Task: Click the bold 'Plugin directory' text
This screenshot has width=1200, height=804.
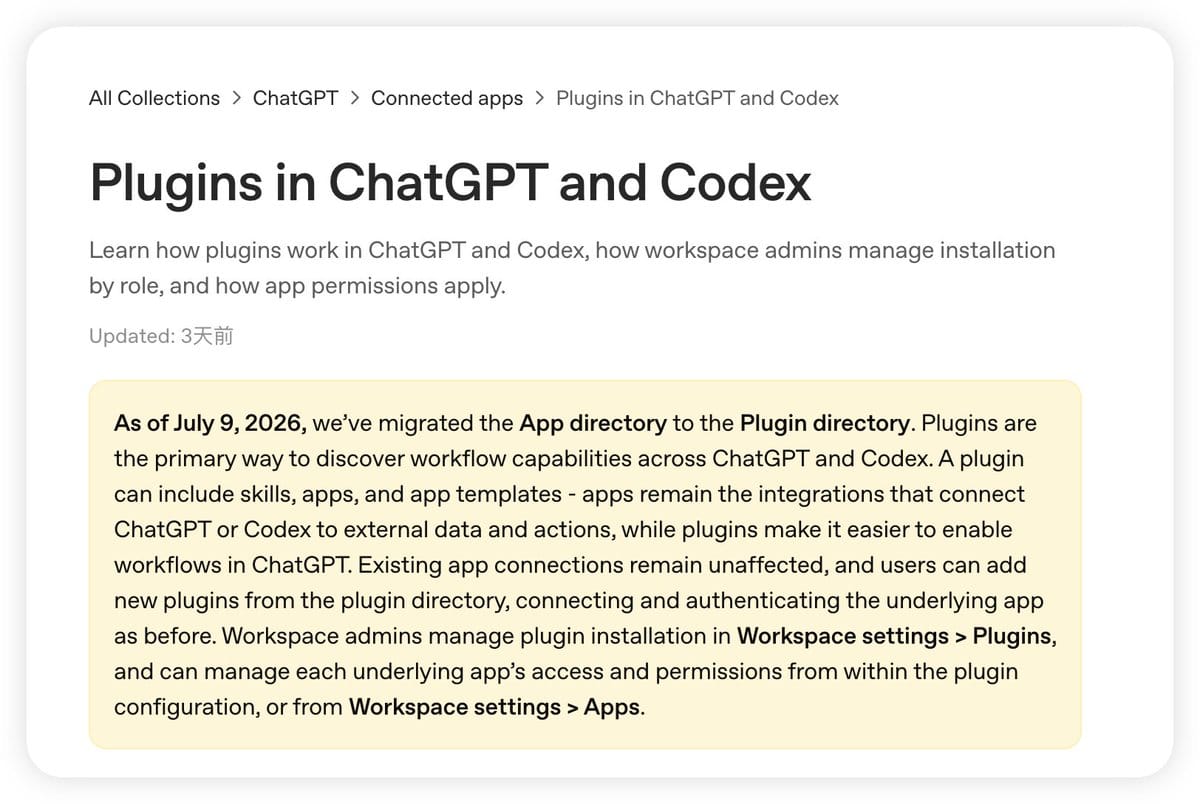Action: pos(825,423)
